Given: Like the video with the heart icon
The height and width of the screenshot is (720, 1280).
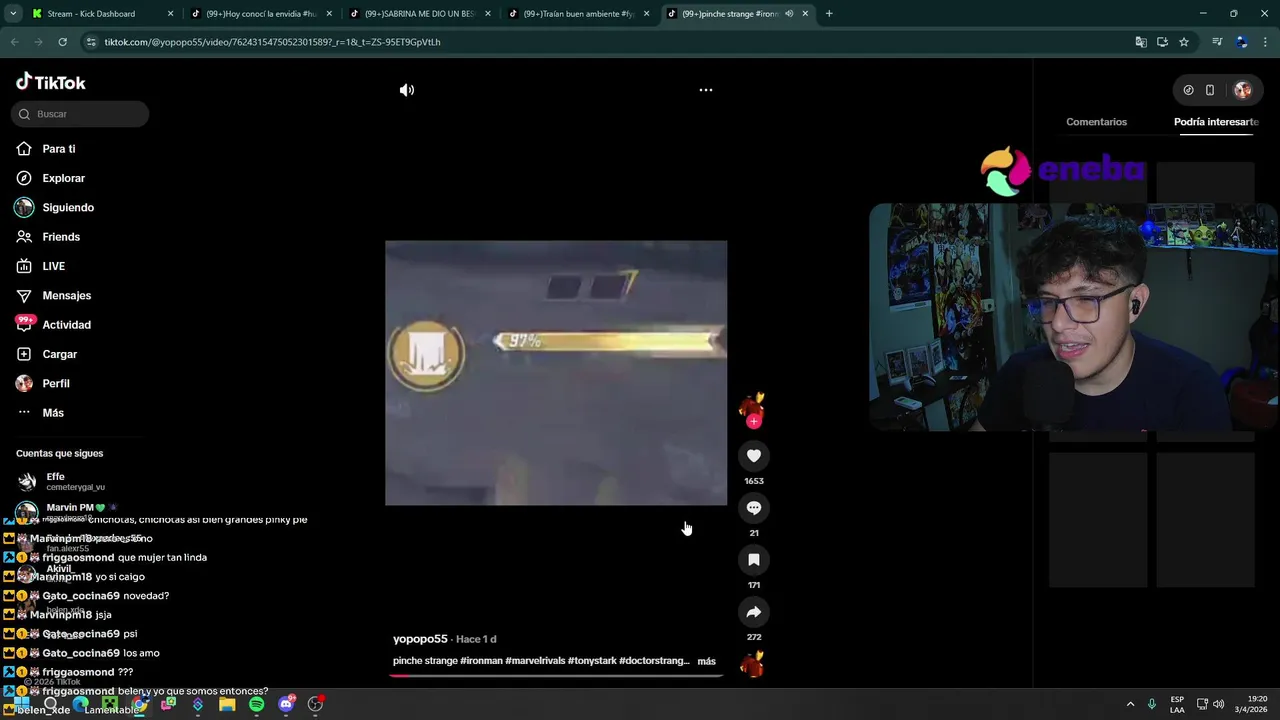Looking at the screenshot, I should [754, 456].
